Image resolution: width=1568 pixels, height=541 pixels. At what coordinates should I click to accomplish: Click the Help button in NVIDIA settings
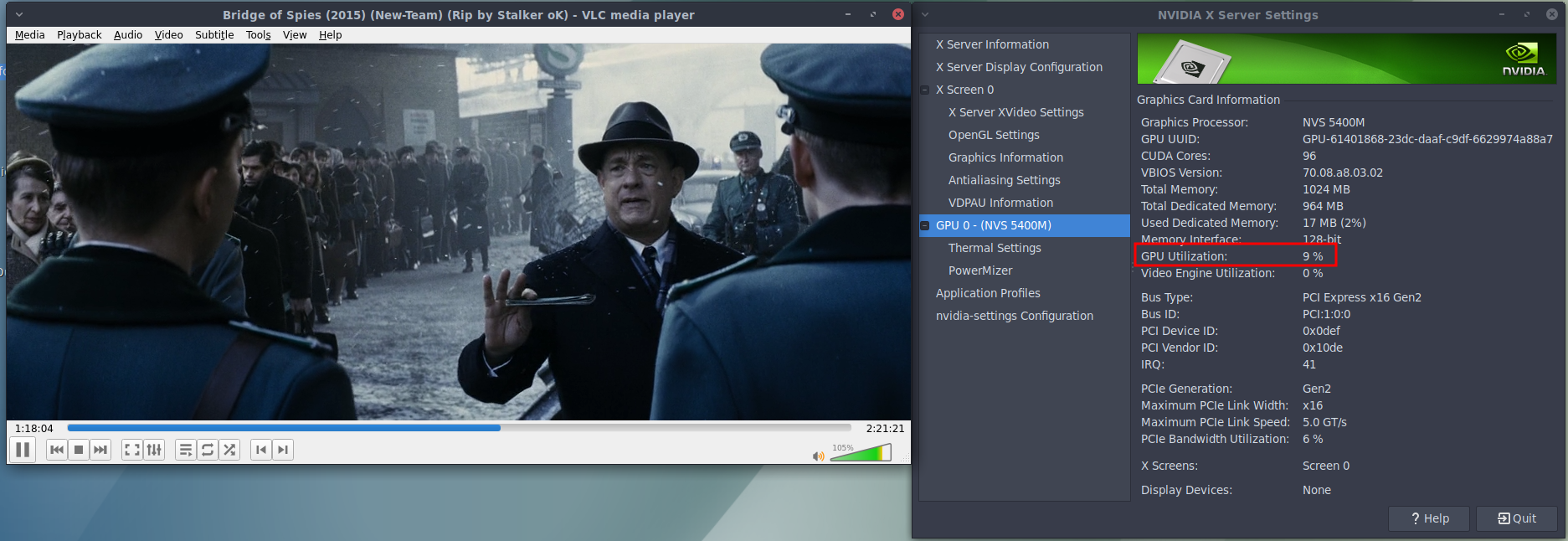tap(1430, 518)
